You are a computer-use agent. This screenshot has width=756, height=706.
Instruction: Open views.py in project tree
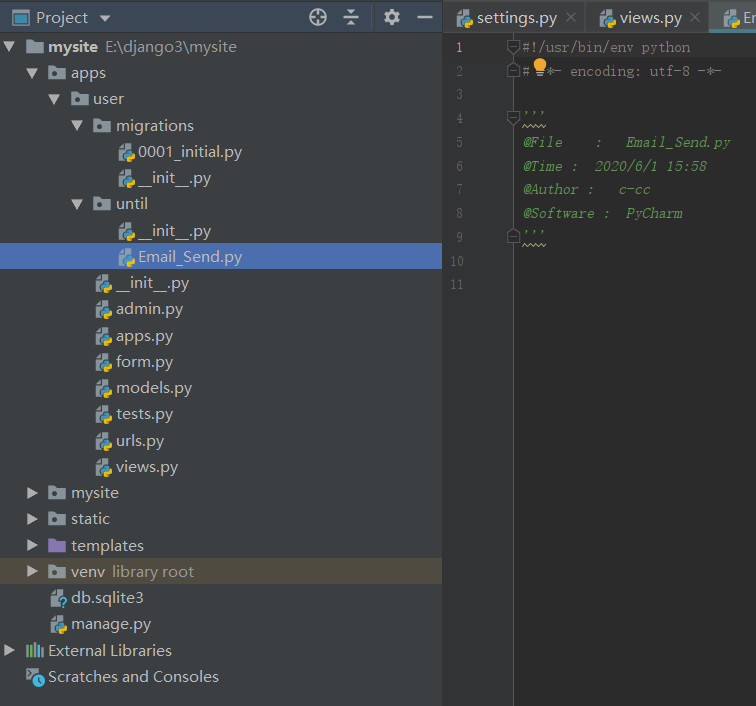[x=147, y=467]
